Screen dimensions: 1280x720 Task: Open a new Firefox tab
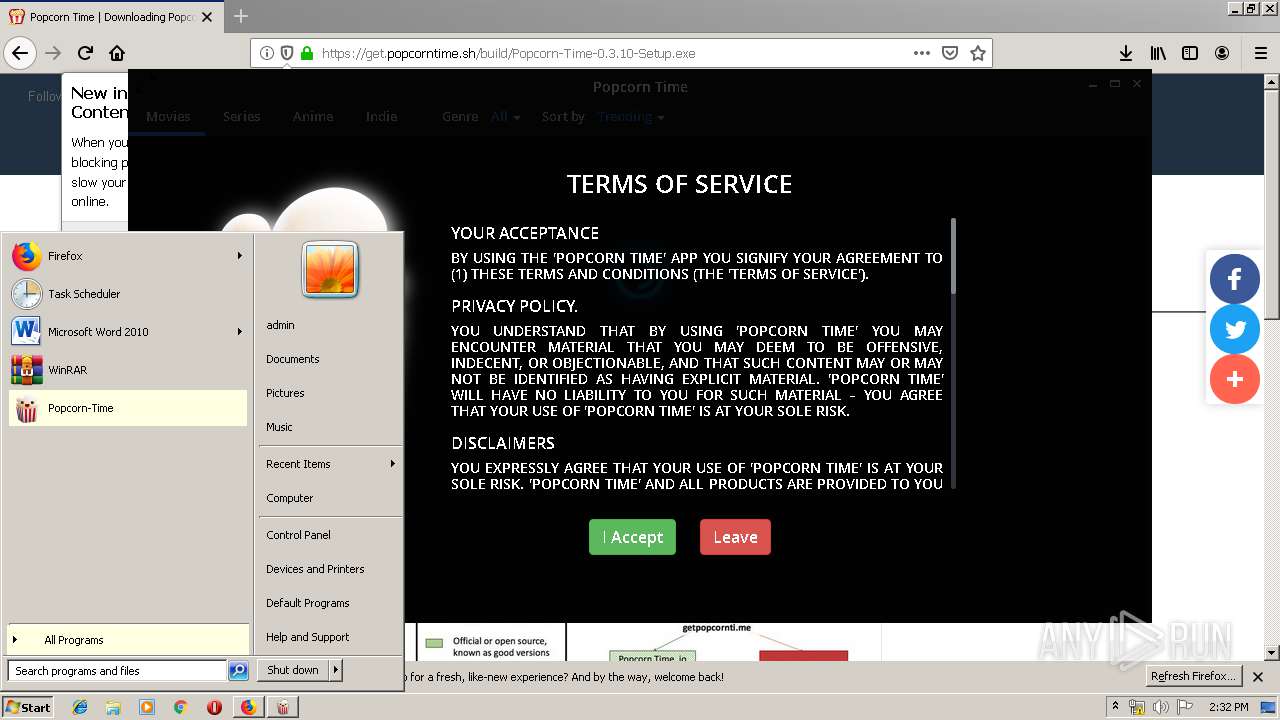(241, 16)
